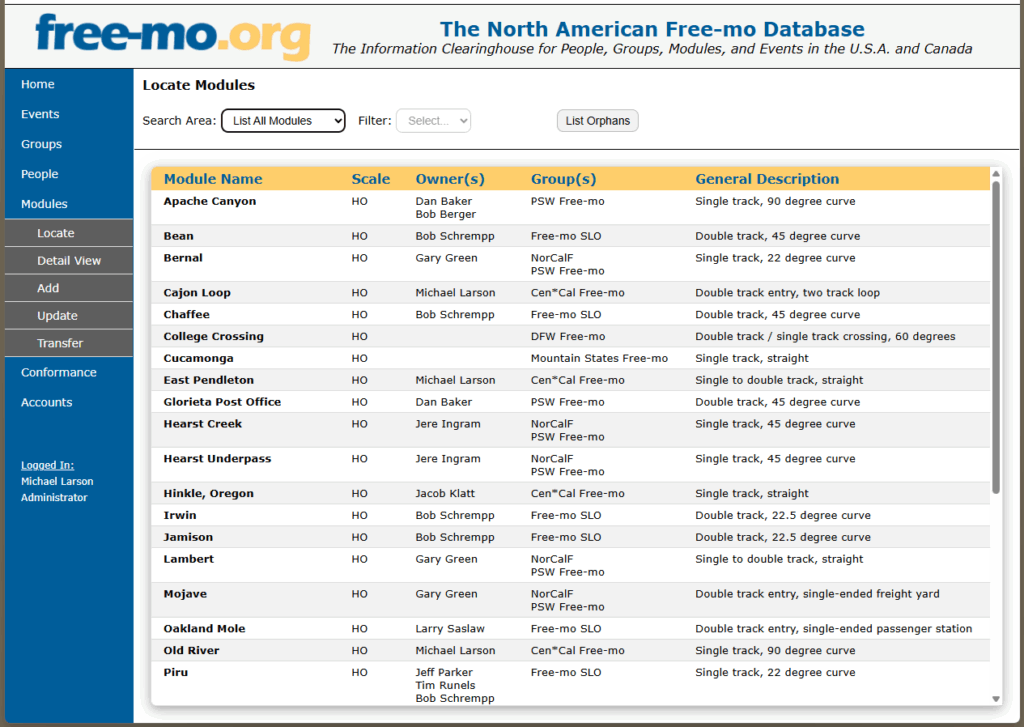Open the Events section
This screenshot has height=727, width=1024.
pos(39,114)
